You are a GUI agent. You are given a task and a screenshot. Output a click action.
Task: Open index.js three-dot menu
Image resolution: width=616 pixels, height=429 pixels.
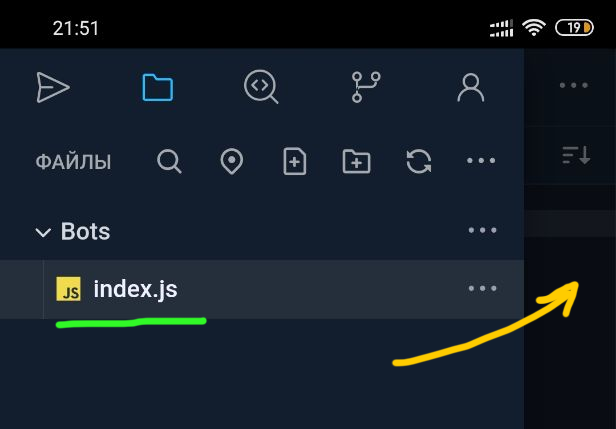point(482,289)
